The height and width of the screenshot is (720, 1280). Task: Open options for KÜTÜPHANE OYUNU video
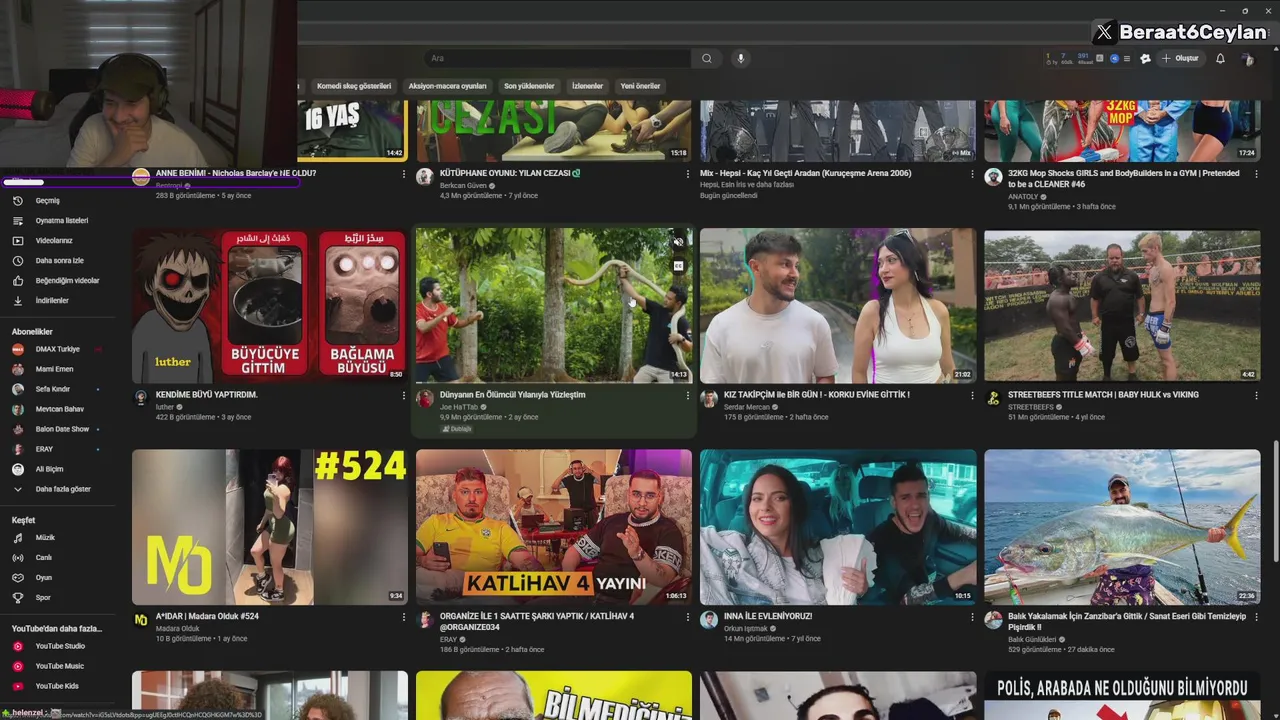pos(688,174)
